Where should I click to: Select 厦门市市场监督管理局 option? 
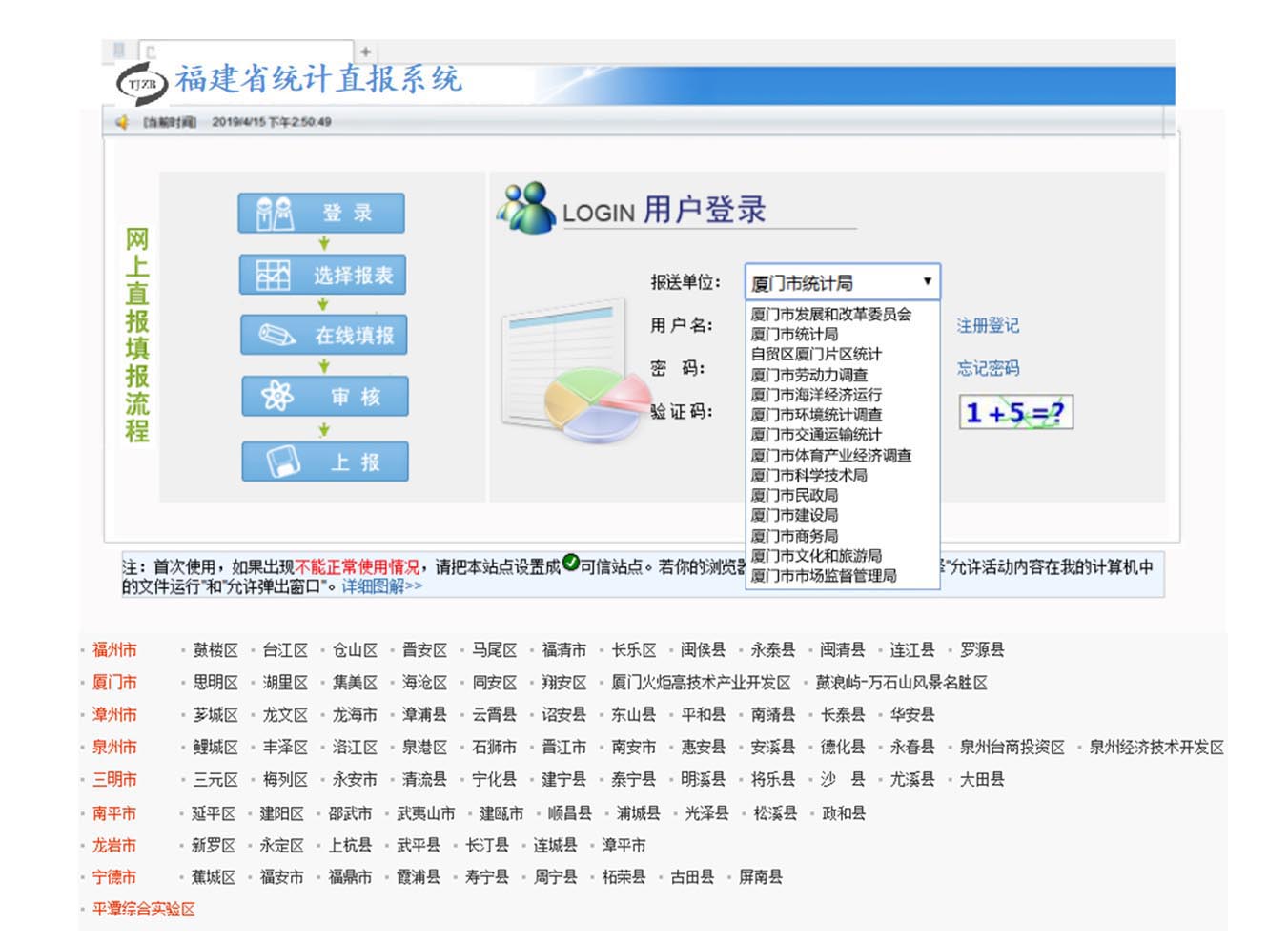[x=823, y=576]
